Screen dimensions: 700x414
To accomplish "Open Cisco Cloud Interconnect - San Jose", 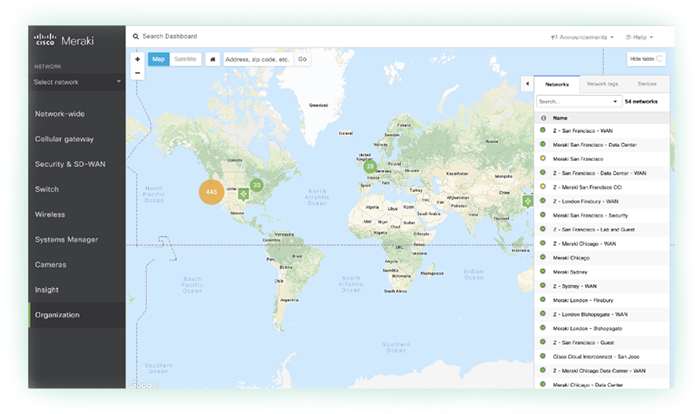I will [596, 357].
